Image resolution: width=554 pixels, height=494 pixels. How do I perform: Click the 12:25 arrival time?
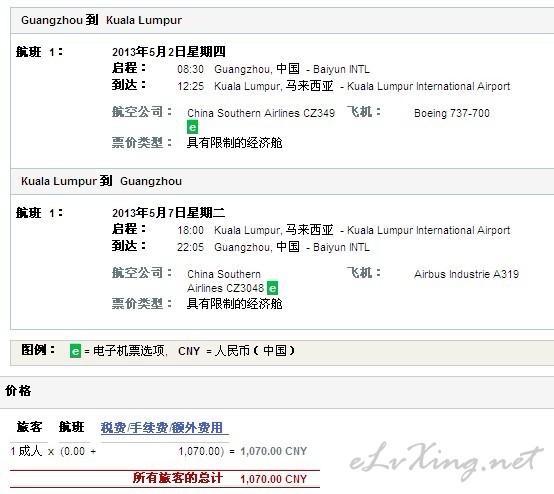tap(190, 86)
